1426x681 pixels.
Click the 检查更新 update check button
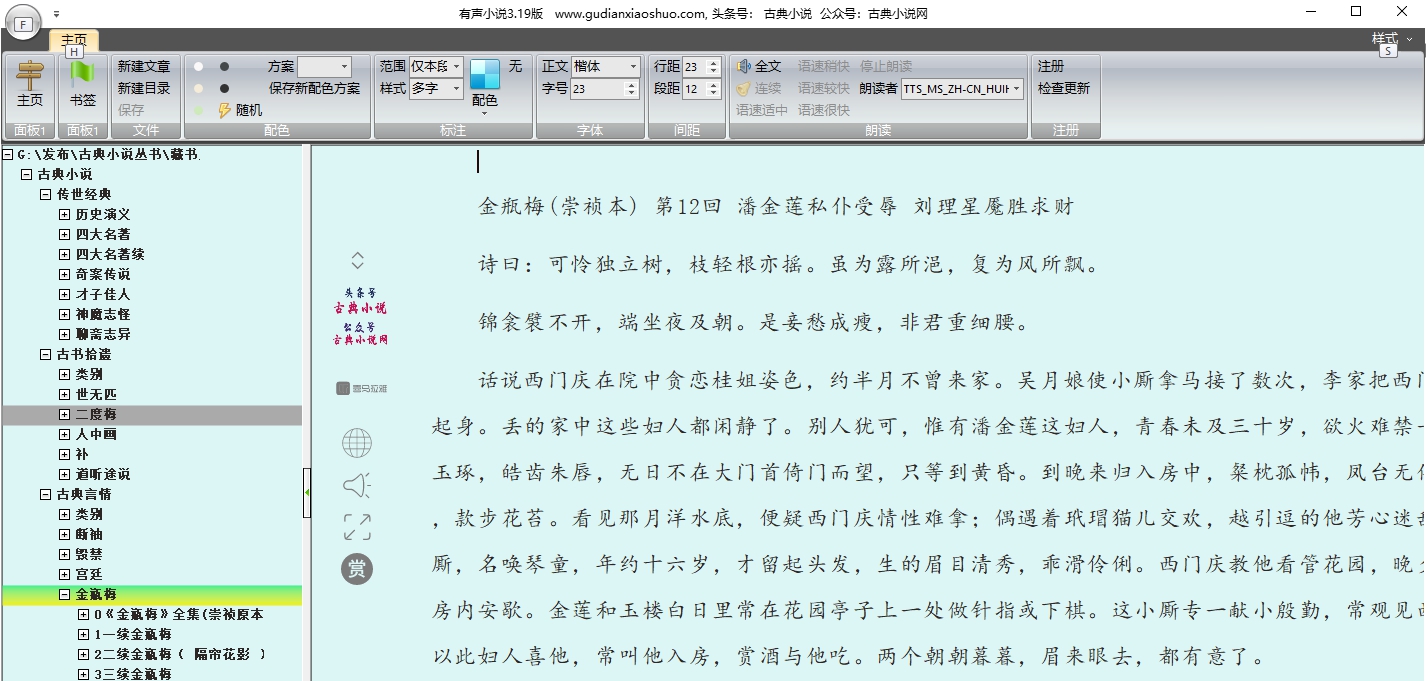tap(1066, 87)
